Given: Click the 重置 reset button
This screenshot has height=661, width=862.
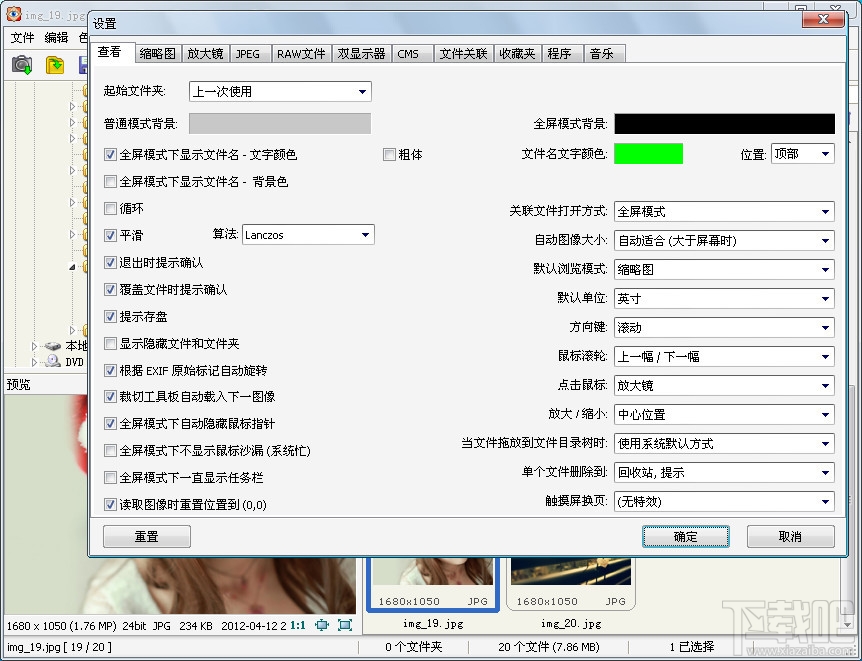Looking at the screenshot, I should [x=145, y=536].
